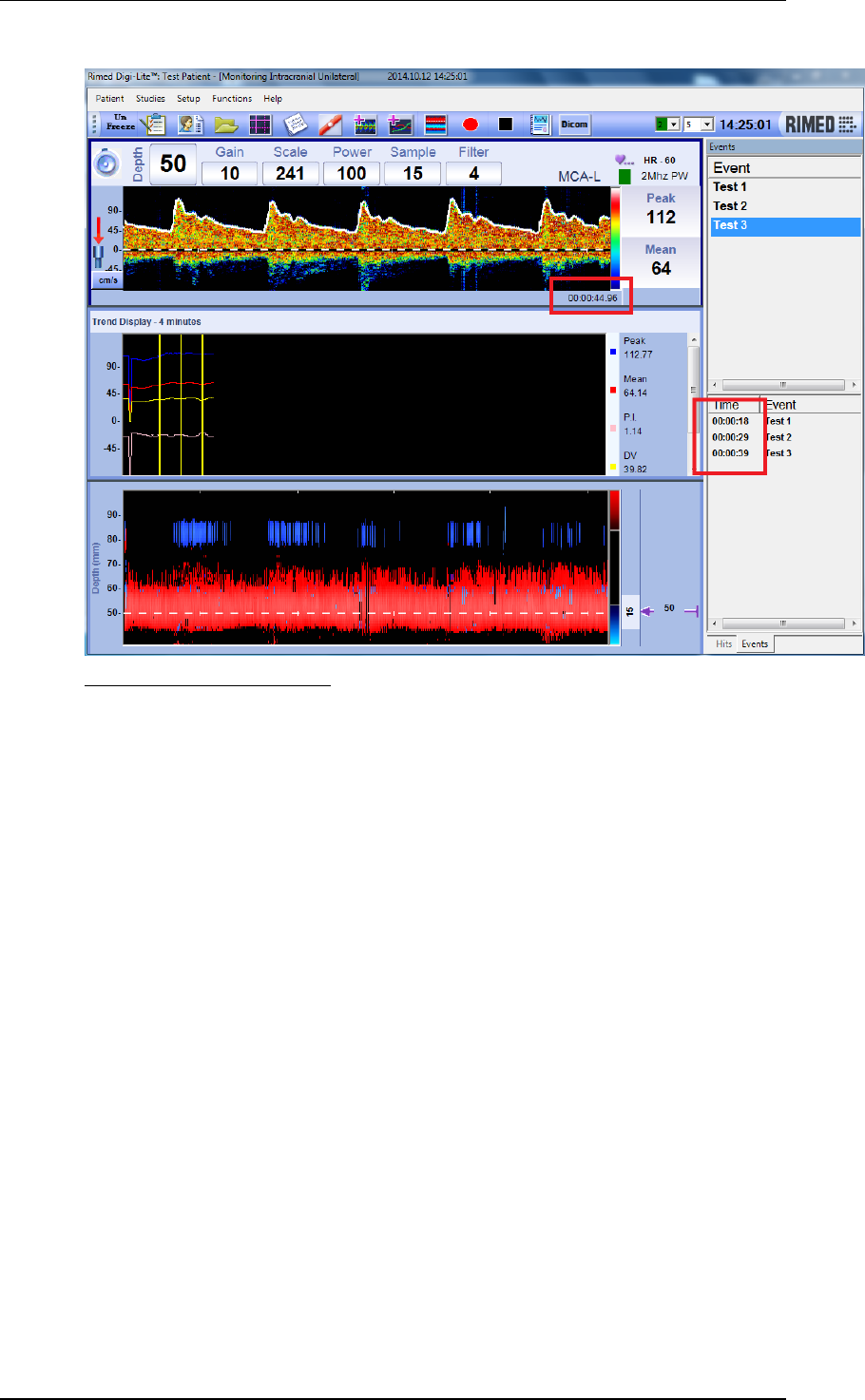Click the trend display chart icon

click(400, 125)
